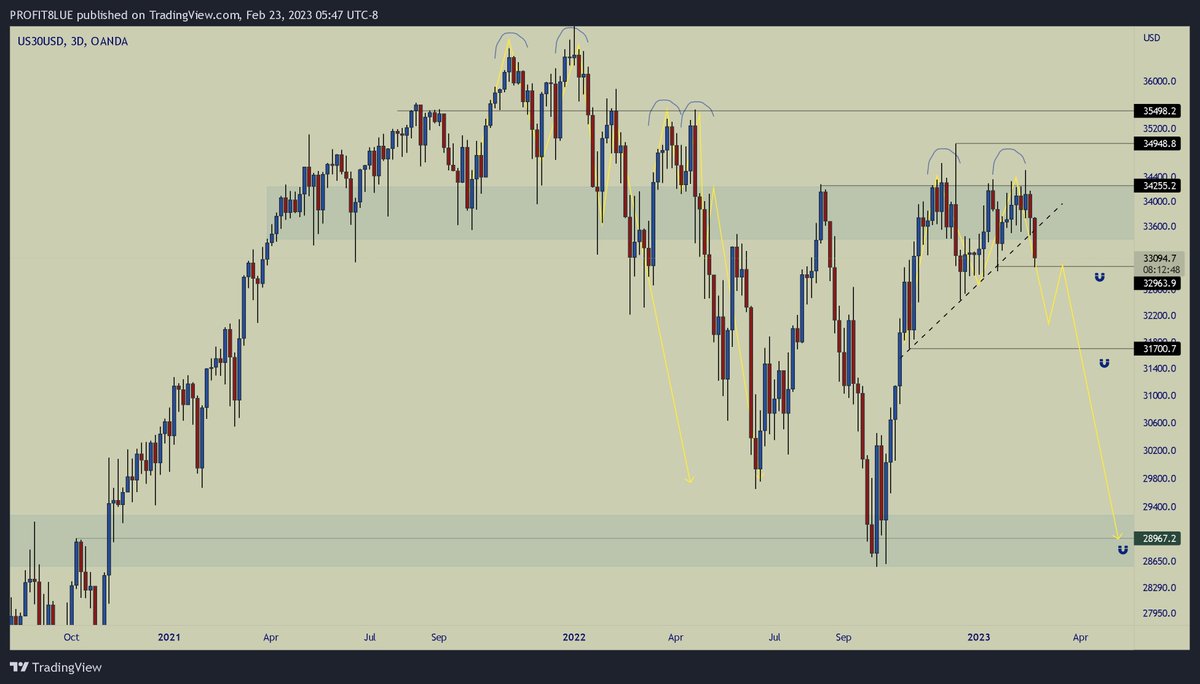Click the 31000.0 tick on the price axis
1200x684 pixels.
click(1160, 397)
